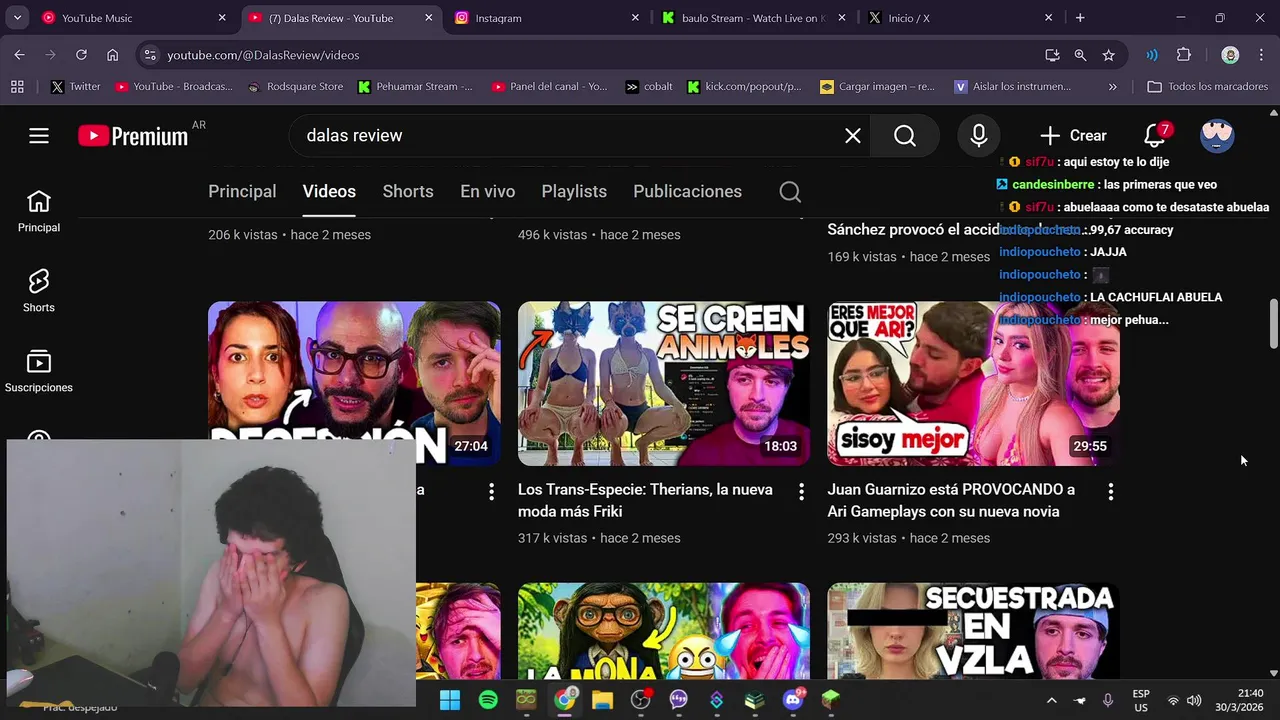
Task: Open the En vivo channel tab
Action: (x=487, y=191)
